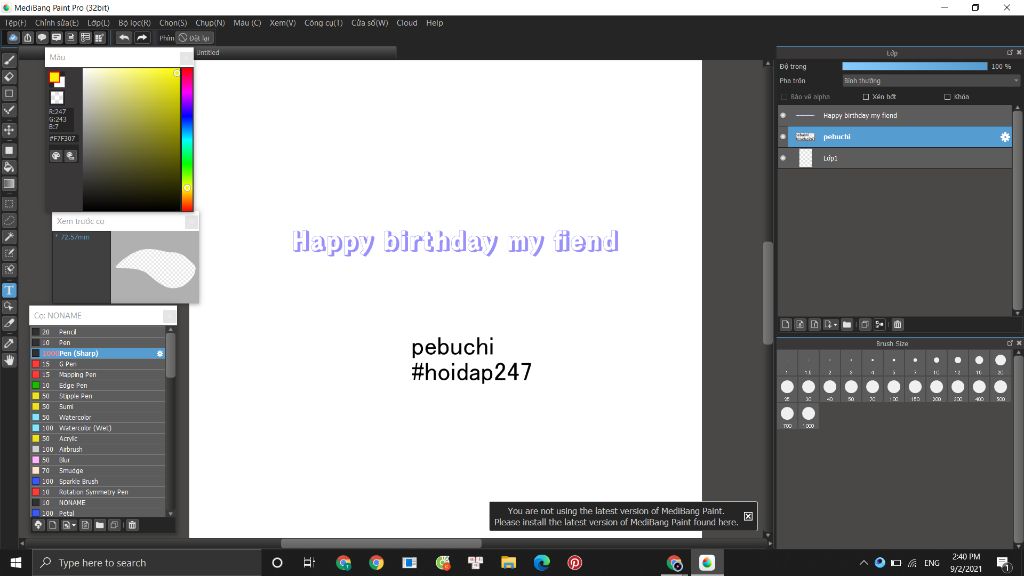Select the Lasso selection tool
Image resolution: width=1024 pixels, height=576 pixels.
coord(9,221)
